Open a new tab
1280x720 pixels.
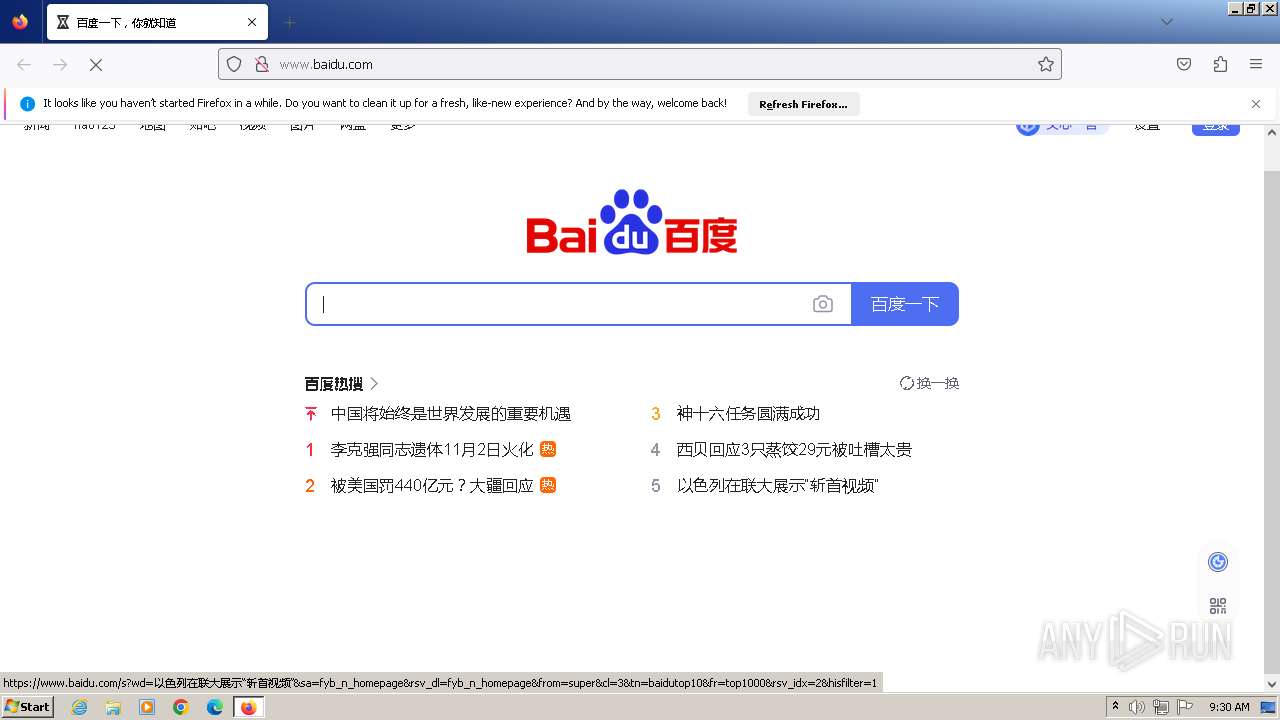pyautogui.click(x=290, y=22)
